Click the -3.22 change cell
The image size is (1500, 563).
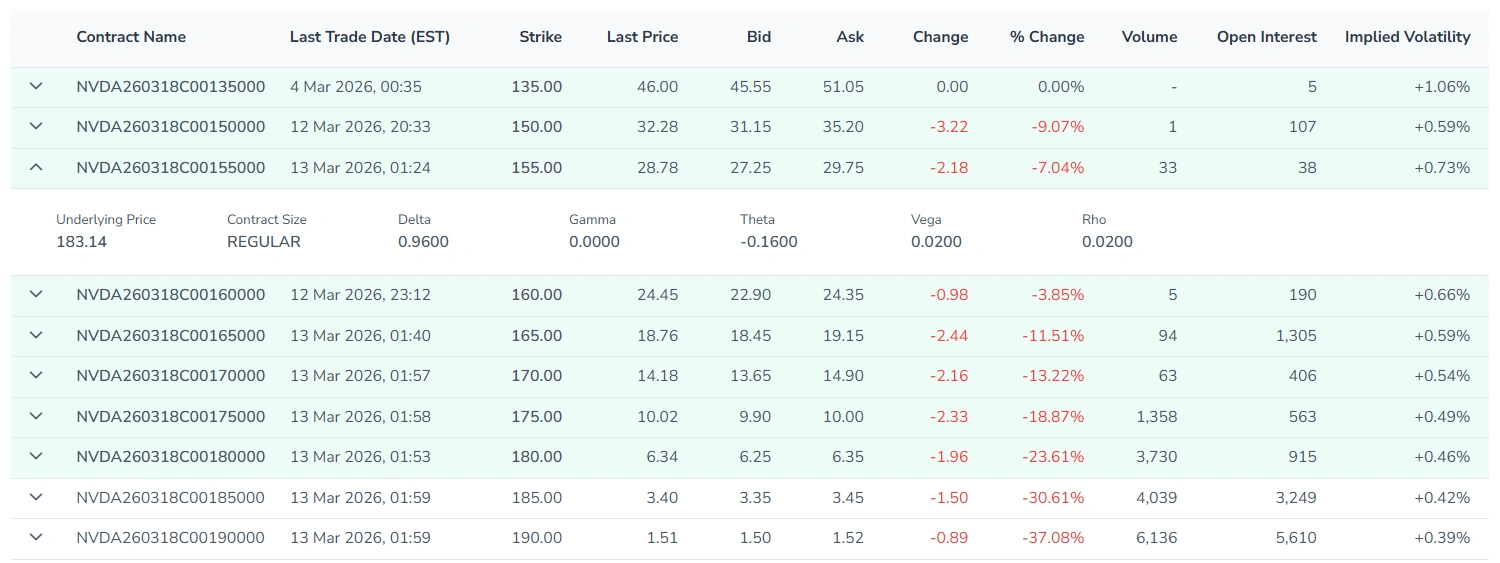[x=949, y=127]
